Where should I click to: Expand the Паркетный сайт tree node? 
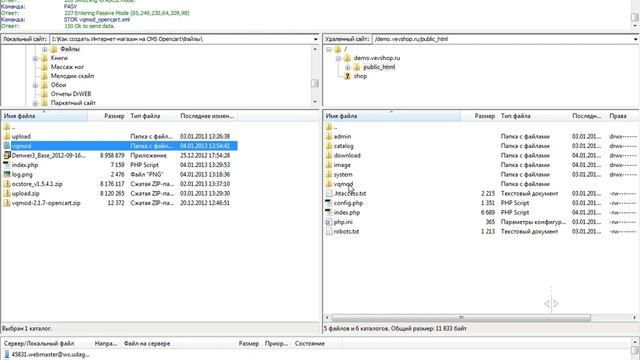pos(35,103)
